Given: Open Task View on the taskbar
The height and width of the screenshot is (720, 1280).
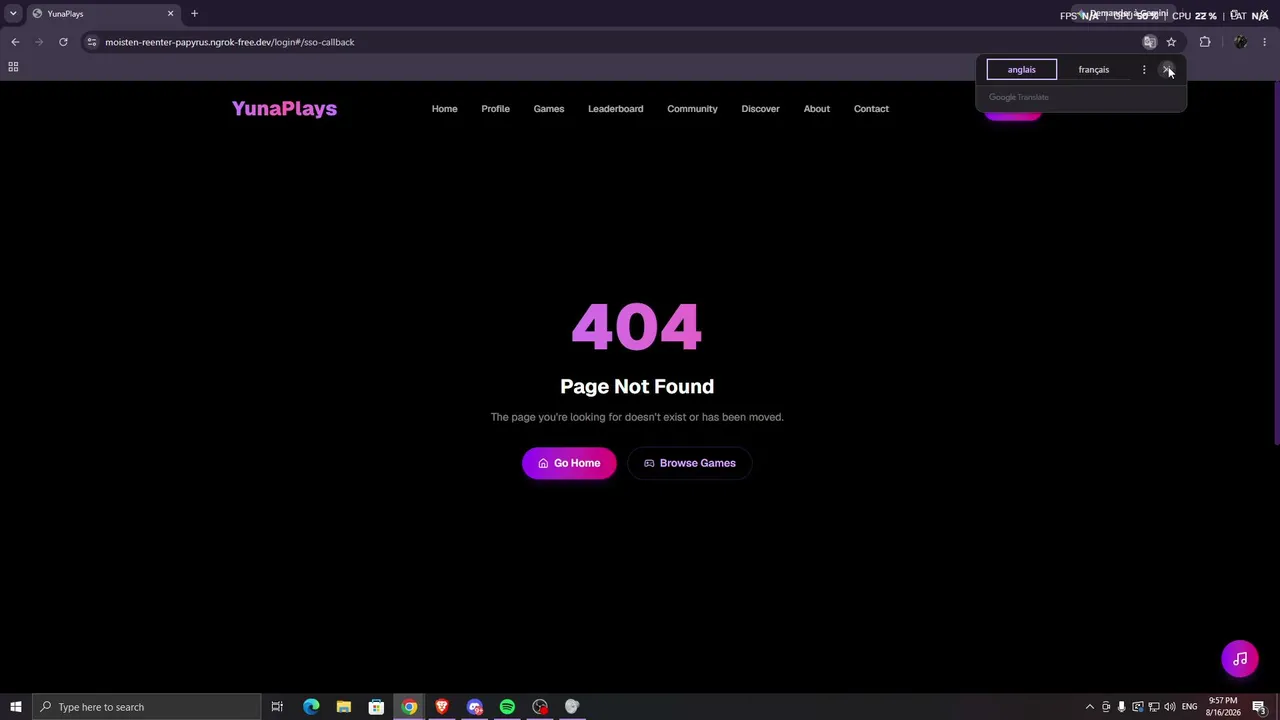Looking at the screenshot, I should click(277, 707).
